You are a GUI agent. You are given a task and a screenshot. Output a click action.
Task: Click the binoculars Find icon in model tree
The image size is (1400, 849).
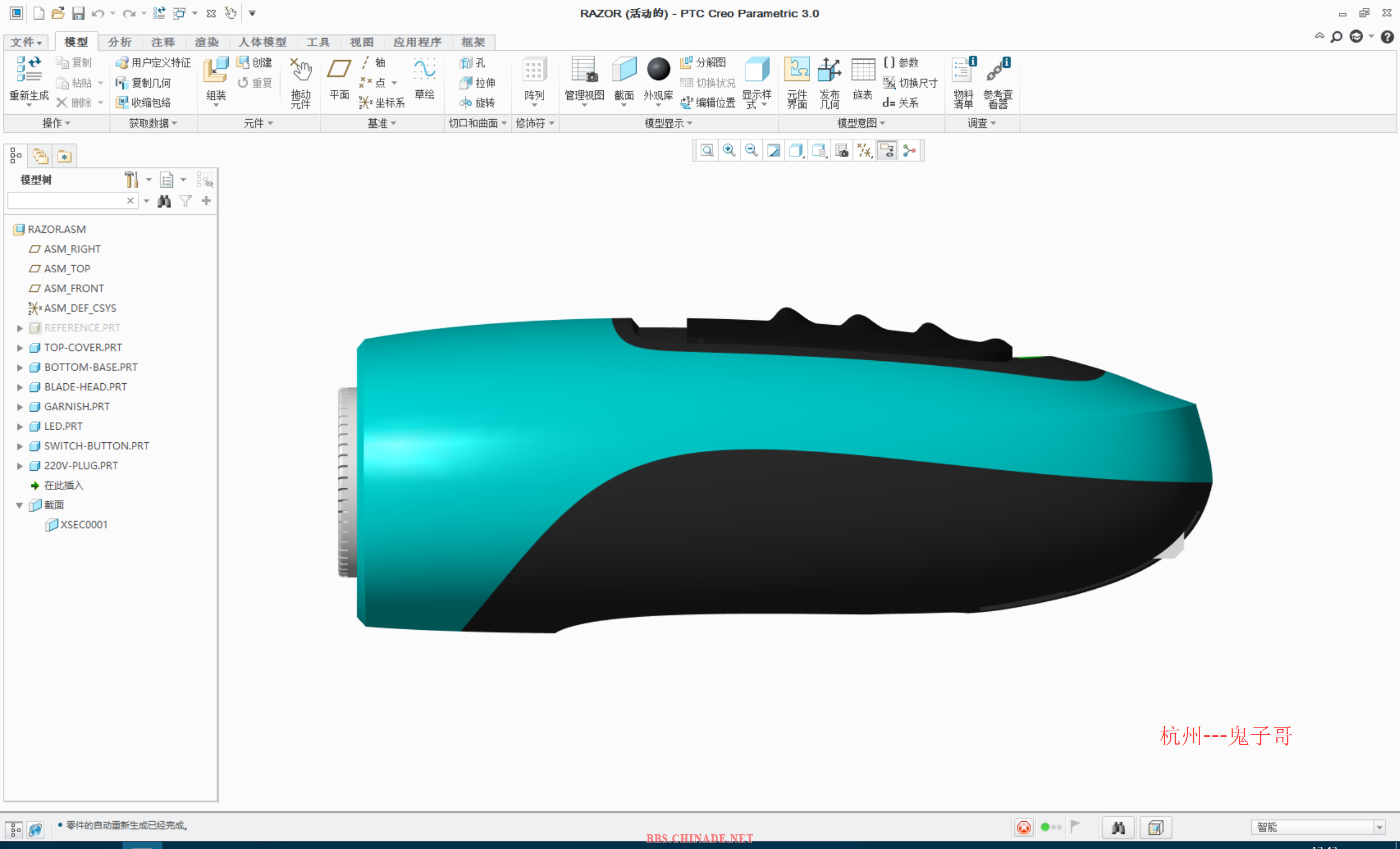coord(164,201)
